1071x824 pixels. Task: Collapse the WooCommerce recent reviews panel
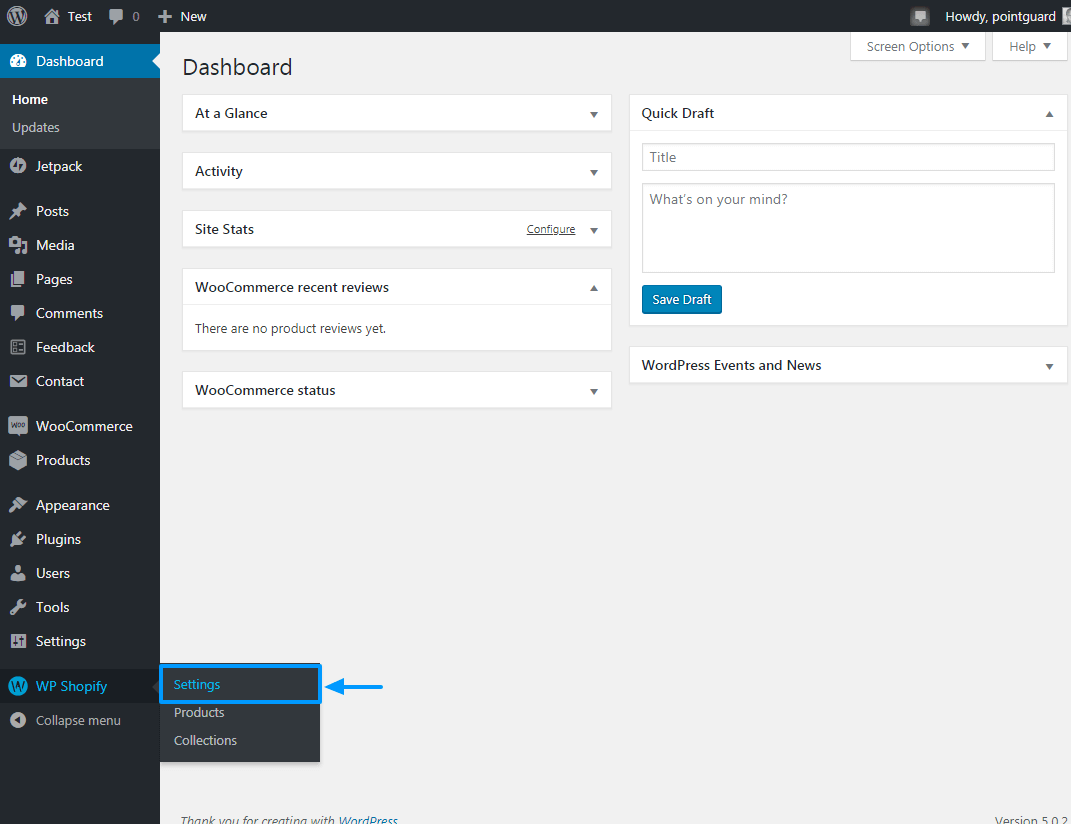point(594,288)
